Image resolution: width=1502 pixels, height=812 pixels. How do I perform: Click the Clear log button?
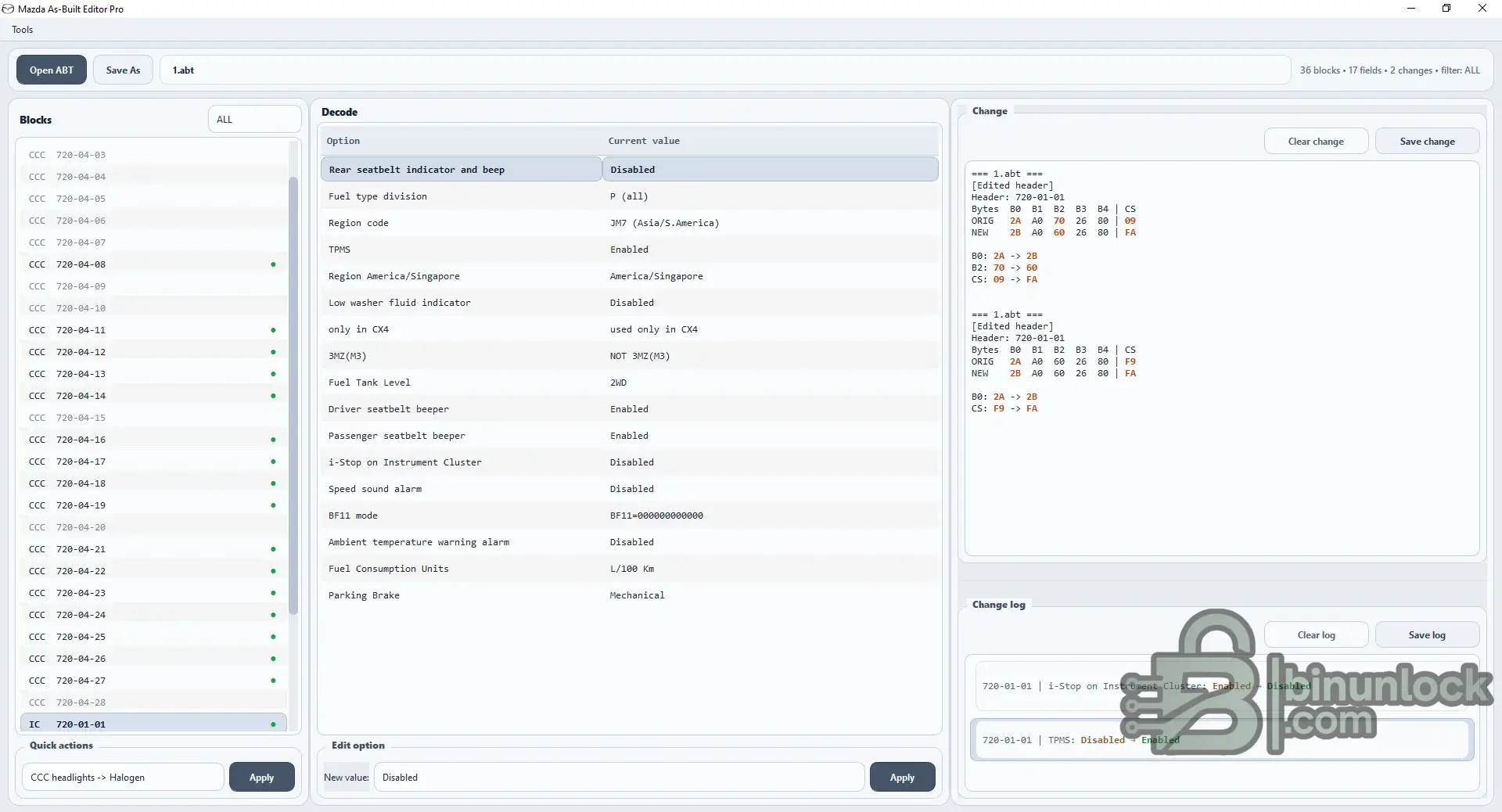click(1316, 635)
